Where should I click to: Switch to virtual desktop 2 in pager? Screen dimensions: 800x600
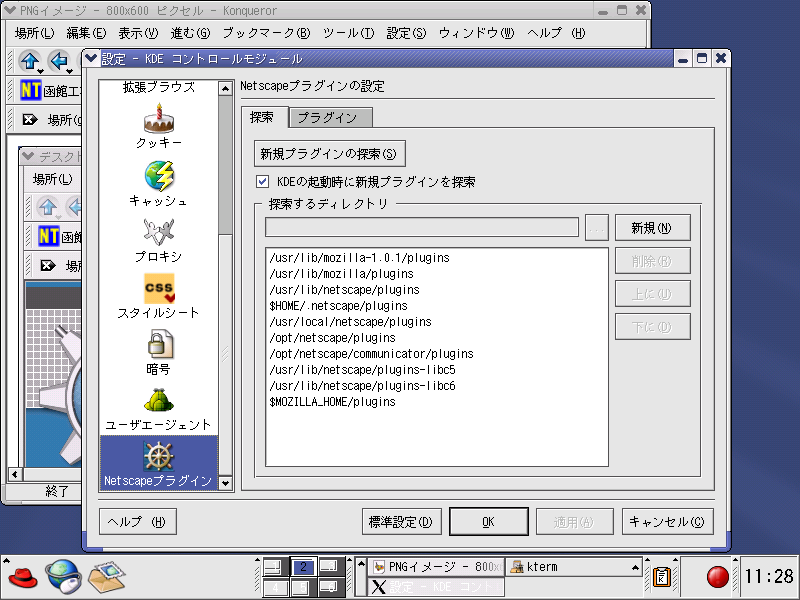coord(304,566)
